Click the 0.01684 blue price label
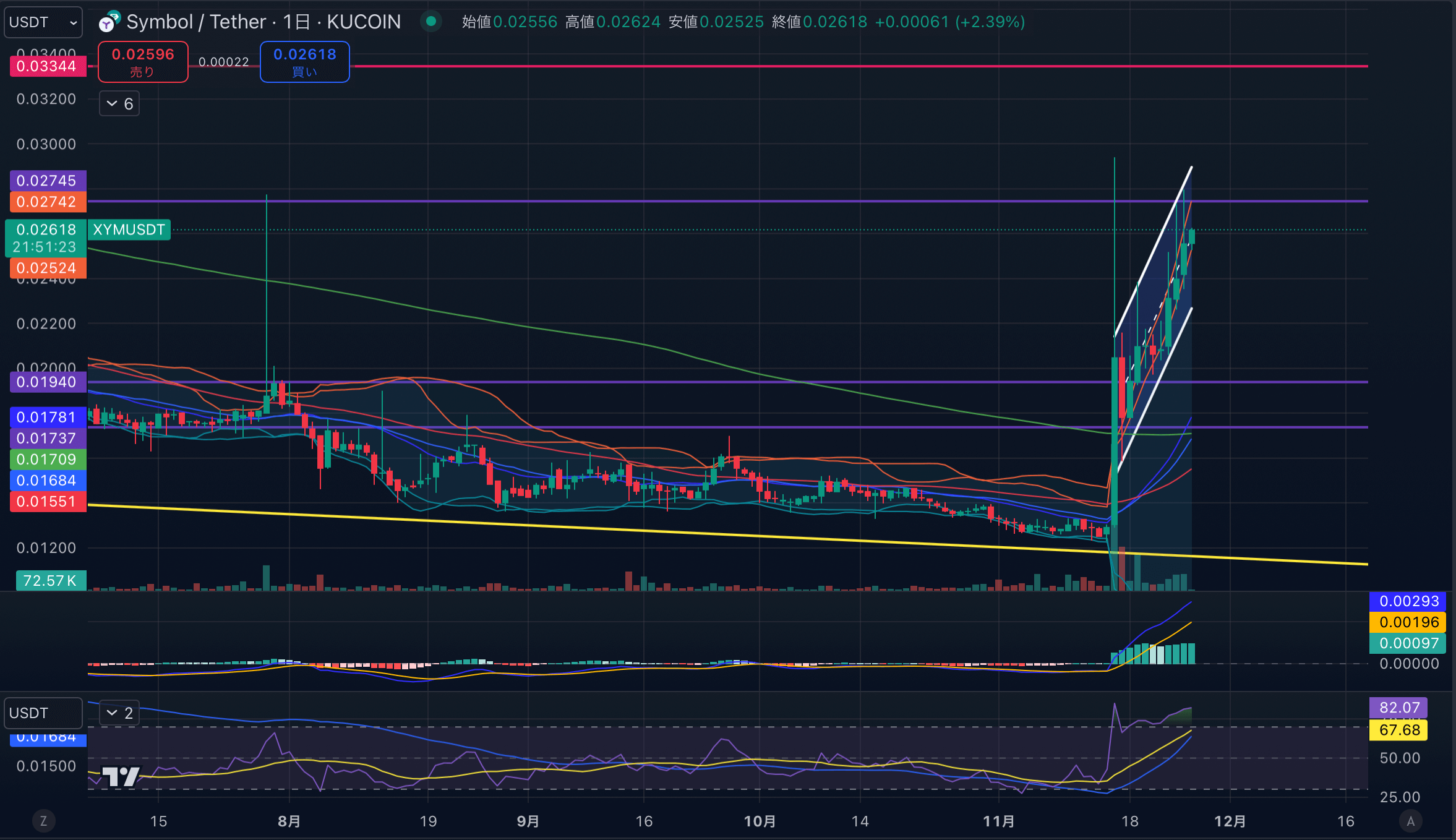Image resolution: width=1456 pixels, height=840 pixels. 47,481
